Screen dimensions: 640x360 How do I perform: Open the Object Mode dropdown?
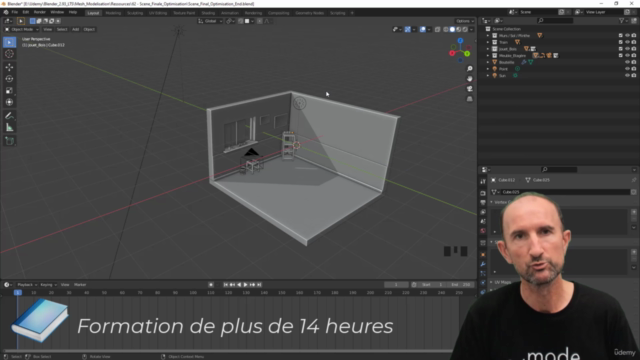[x=22, y=29]
